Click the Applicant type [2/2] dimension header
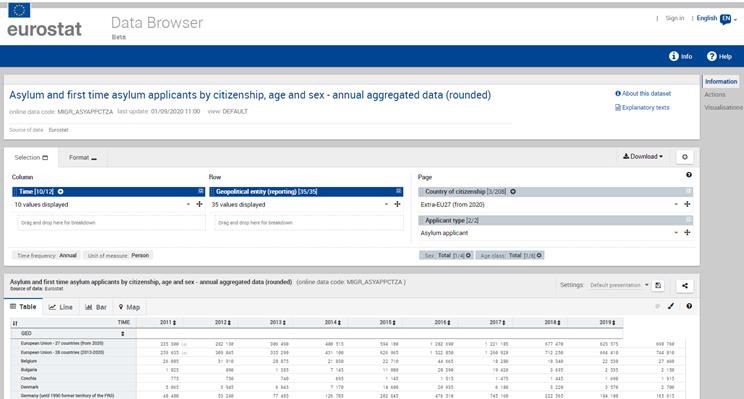 coord(555,221)
